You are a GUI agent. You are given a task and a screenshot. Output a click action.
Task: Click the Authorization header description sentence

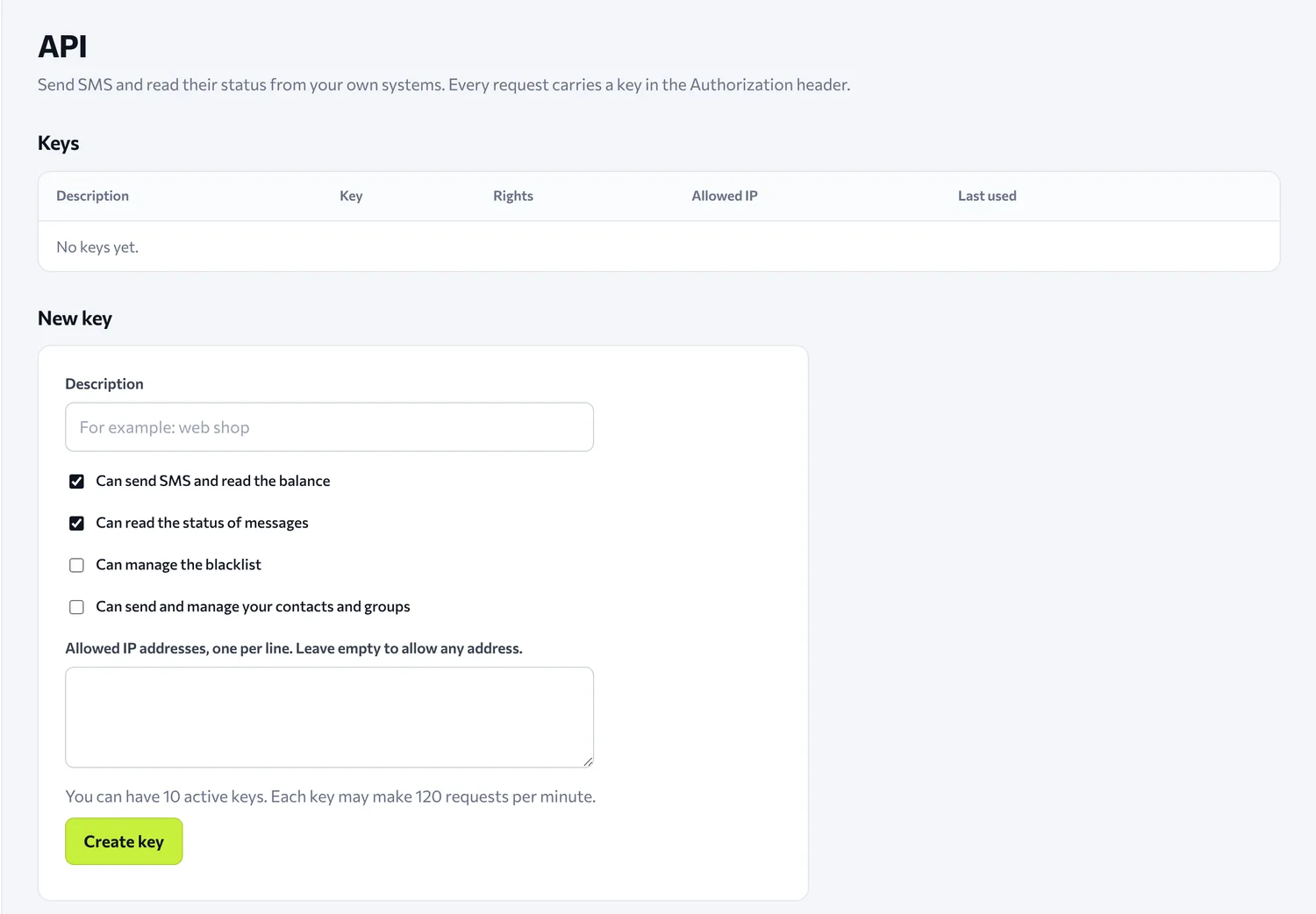(x=444, y=85)
